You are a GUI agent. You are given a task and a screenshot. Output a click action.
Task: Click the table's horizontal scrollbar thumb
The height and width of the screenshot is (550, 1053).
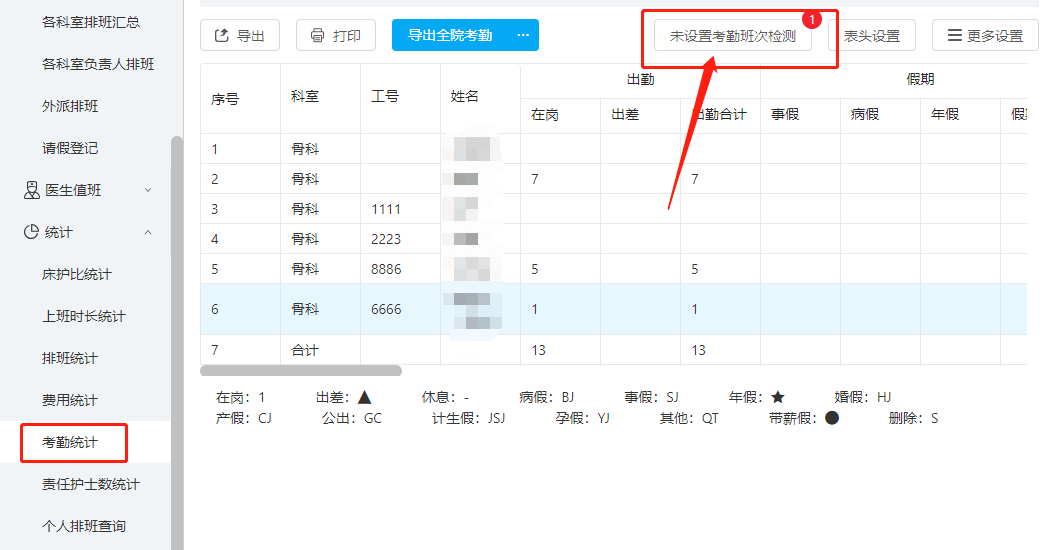pos(301,371)
